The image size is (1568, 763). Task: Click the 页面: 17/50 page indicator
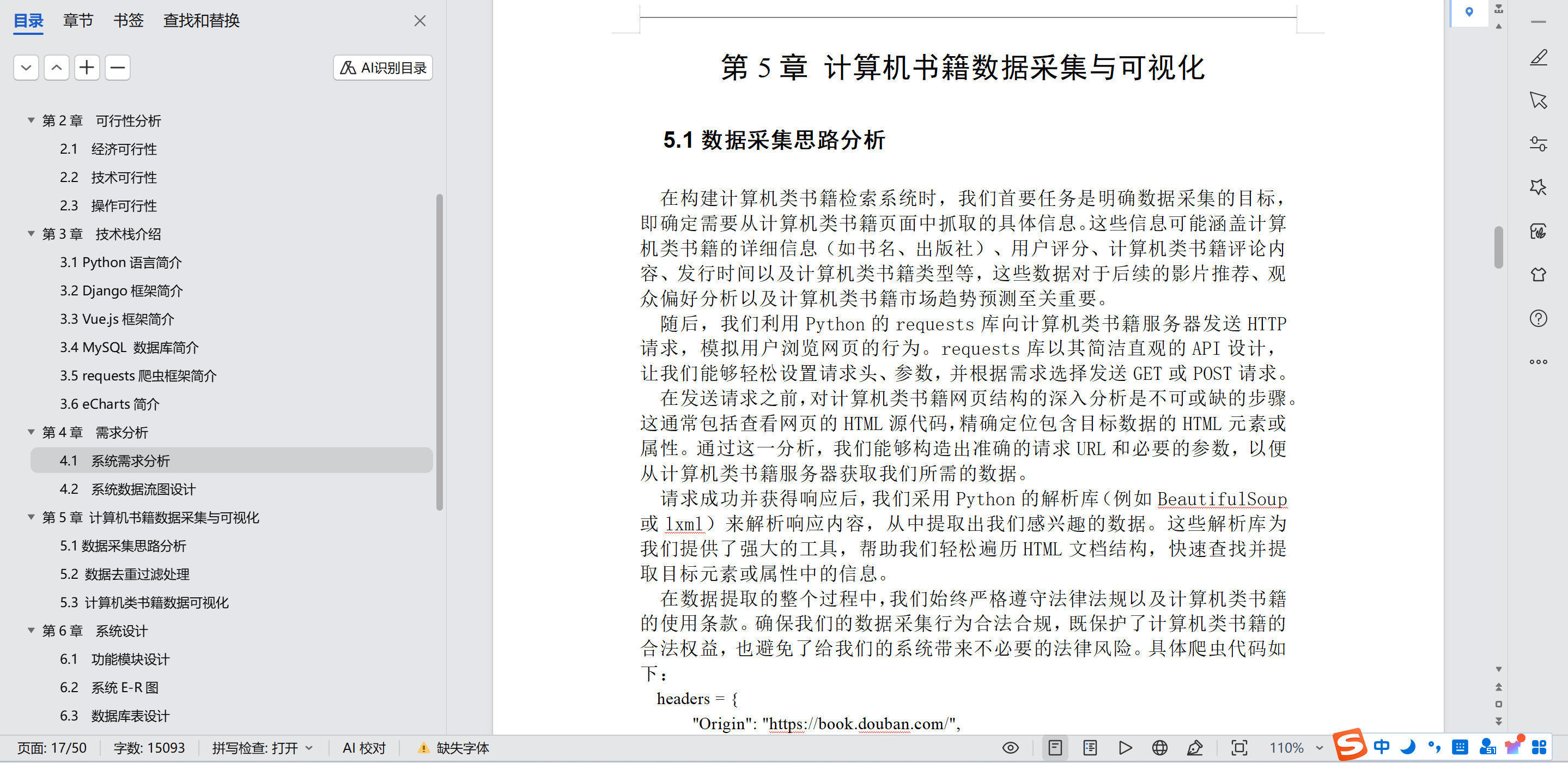[x=52, y=748]
